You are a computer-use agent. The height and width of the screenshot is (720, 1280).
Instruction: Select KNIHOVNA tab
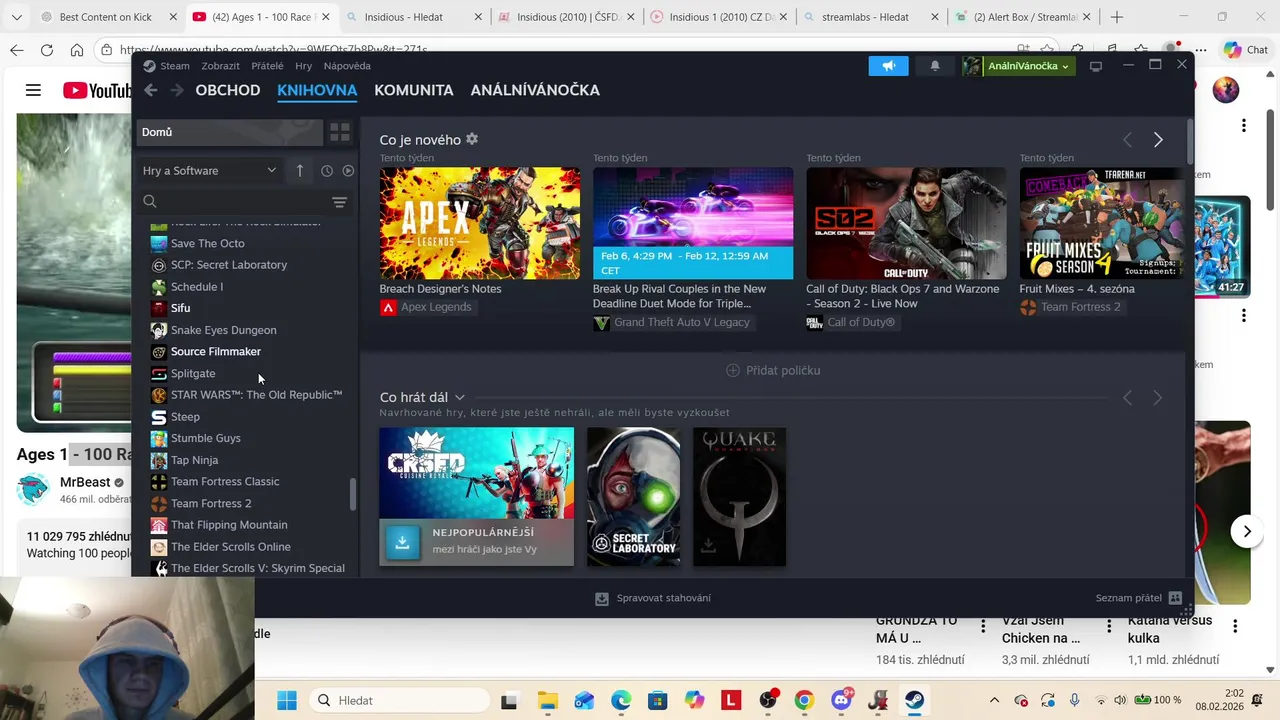tap(317, 90)
